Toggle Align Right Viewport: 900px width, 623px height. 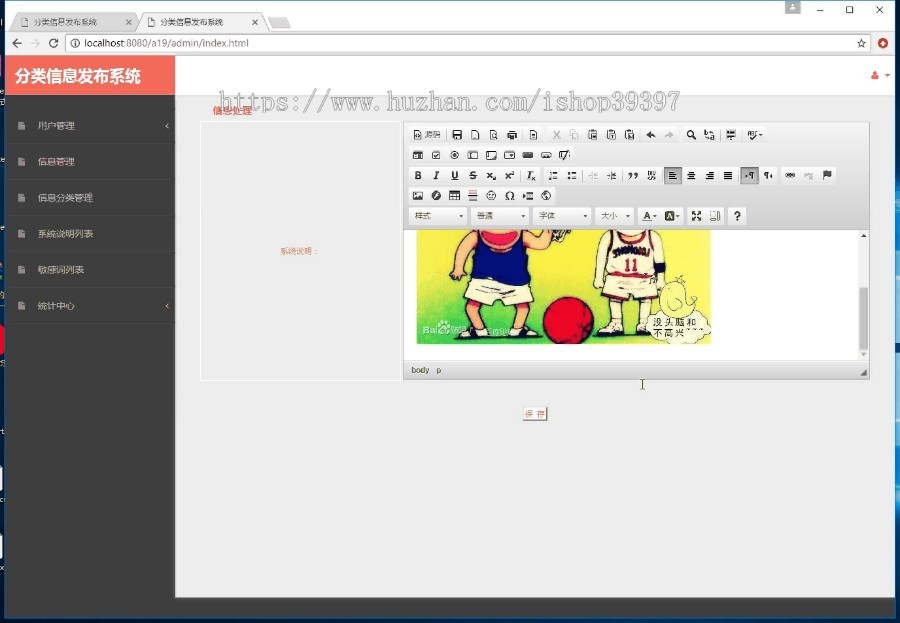[x=709, y=176]
